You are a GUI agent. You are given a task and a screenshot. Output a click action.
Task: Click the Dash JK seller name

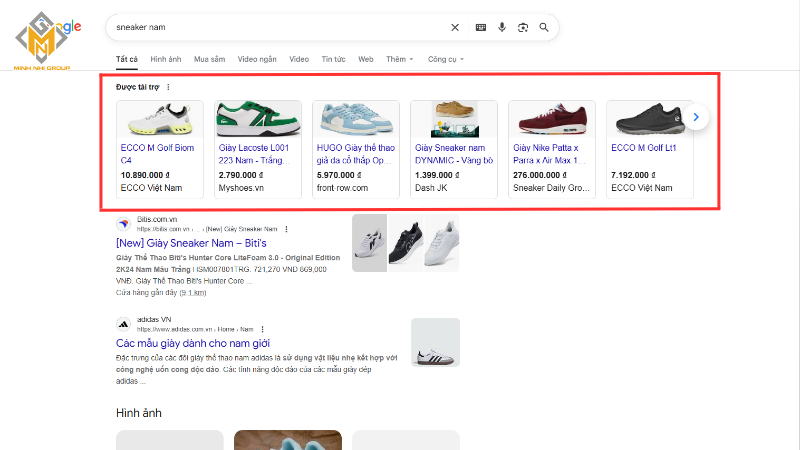pos(431,188)
